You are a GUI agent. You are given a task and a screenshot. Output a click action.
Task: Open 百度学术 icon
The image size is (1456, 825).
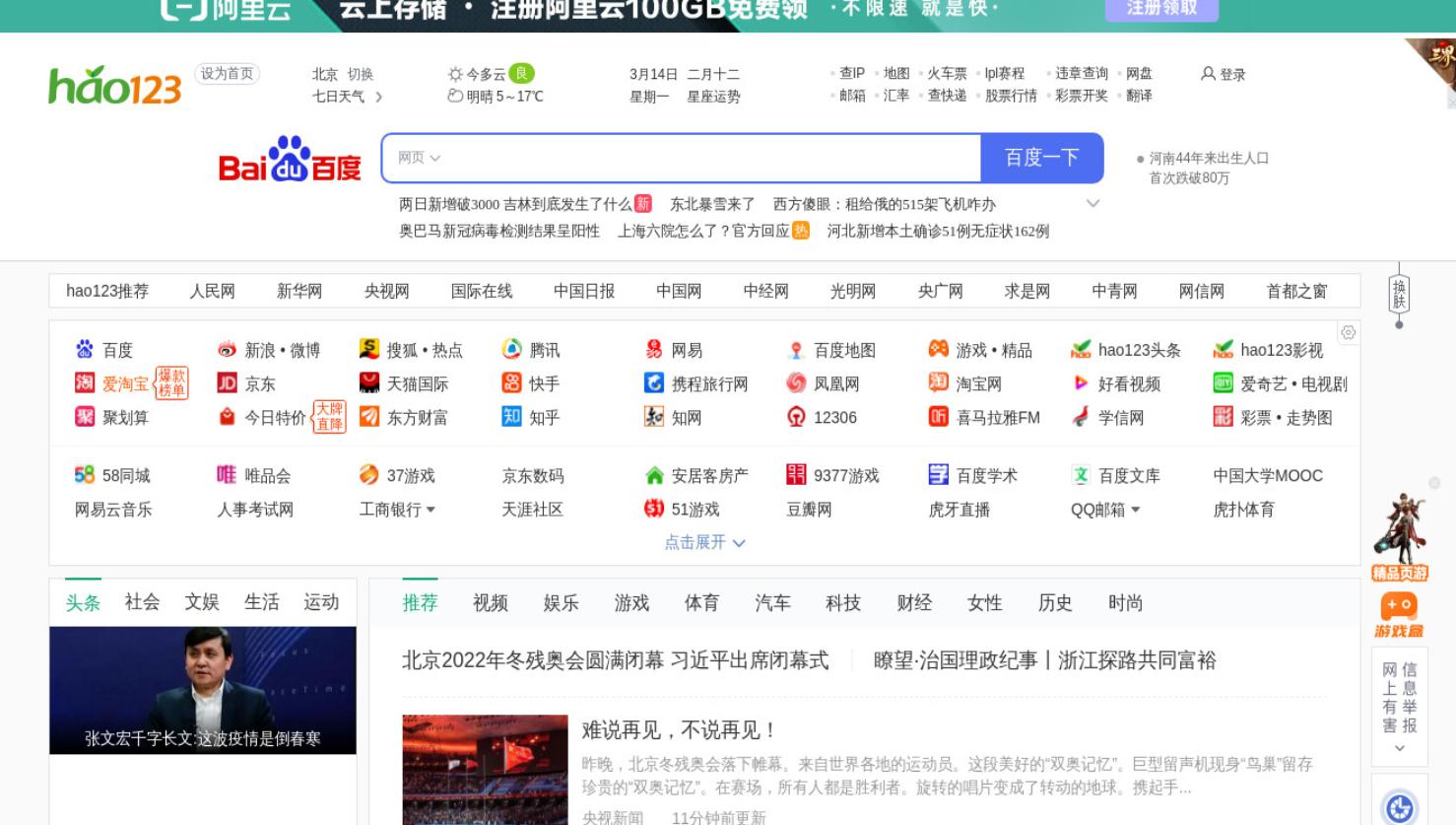[x=939, y=475]
